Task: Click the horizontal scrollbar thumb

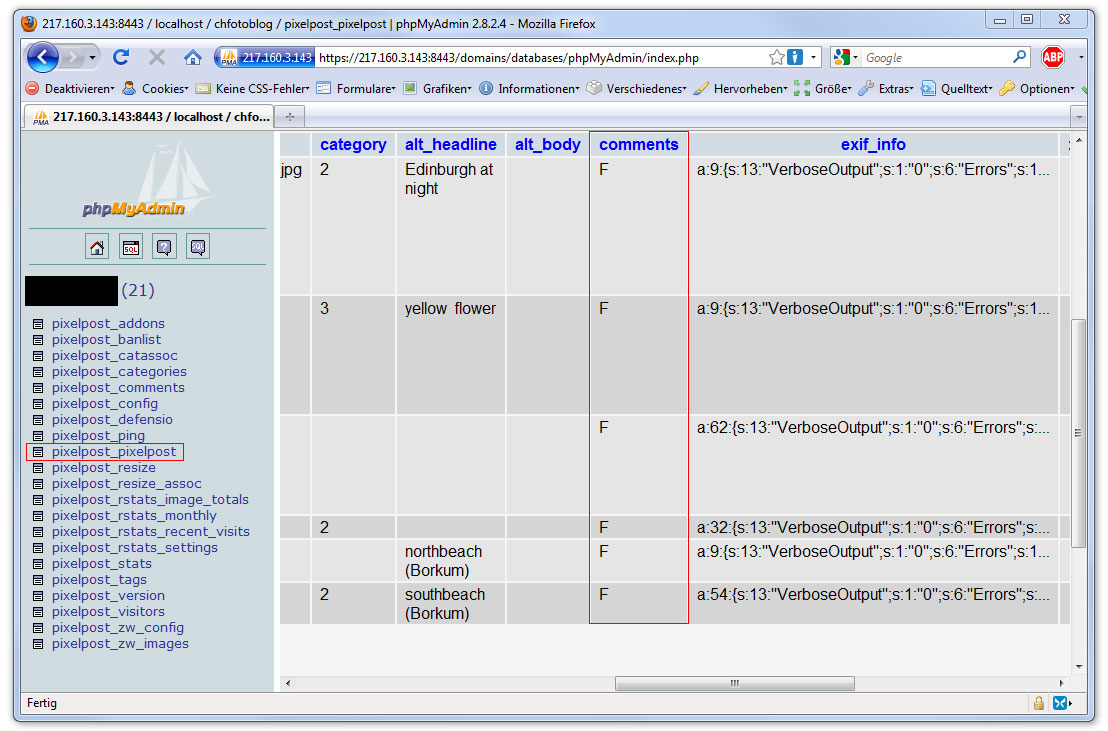Action: 735,683
